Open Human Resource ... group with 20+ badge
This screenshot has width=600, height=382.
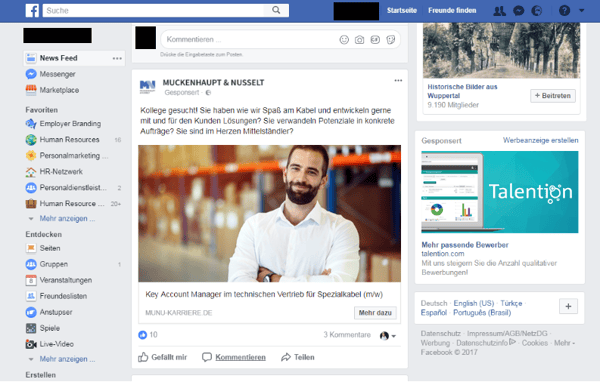click(x=73, y=204)
